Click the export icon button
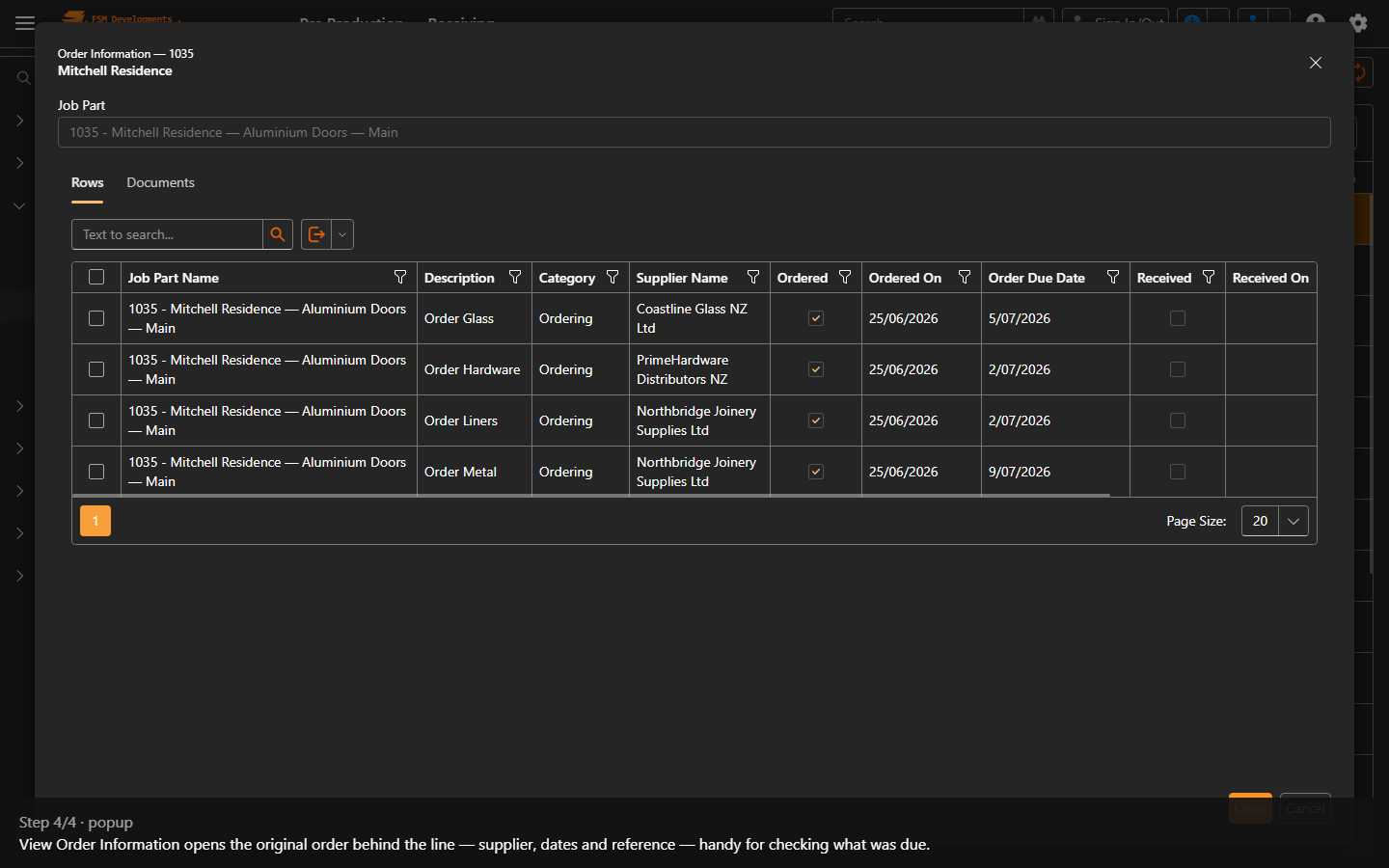The height and width of the screenshot is (868, 1389). tap(316, 234)
